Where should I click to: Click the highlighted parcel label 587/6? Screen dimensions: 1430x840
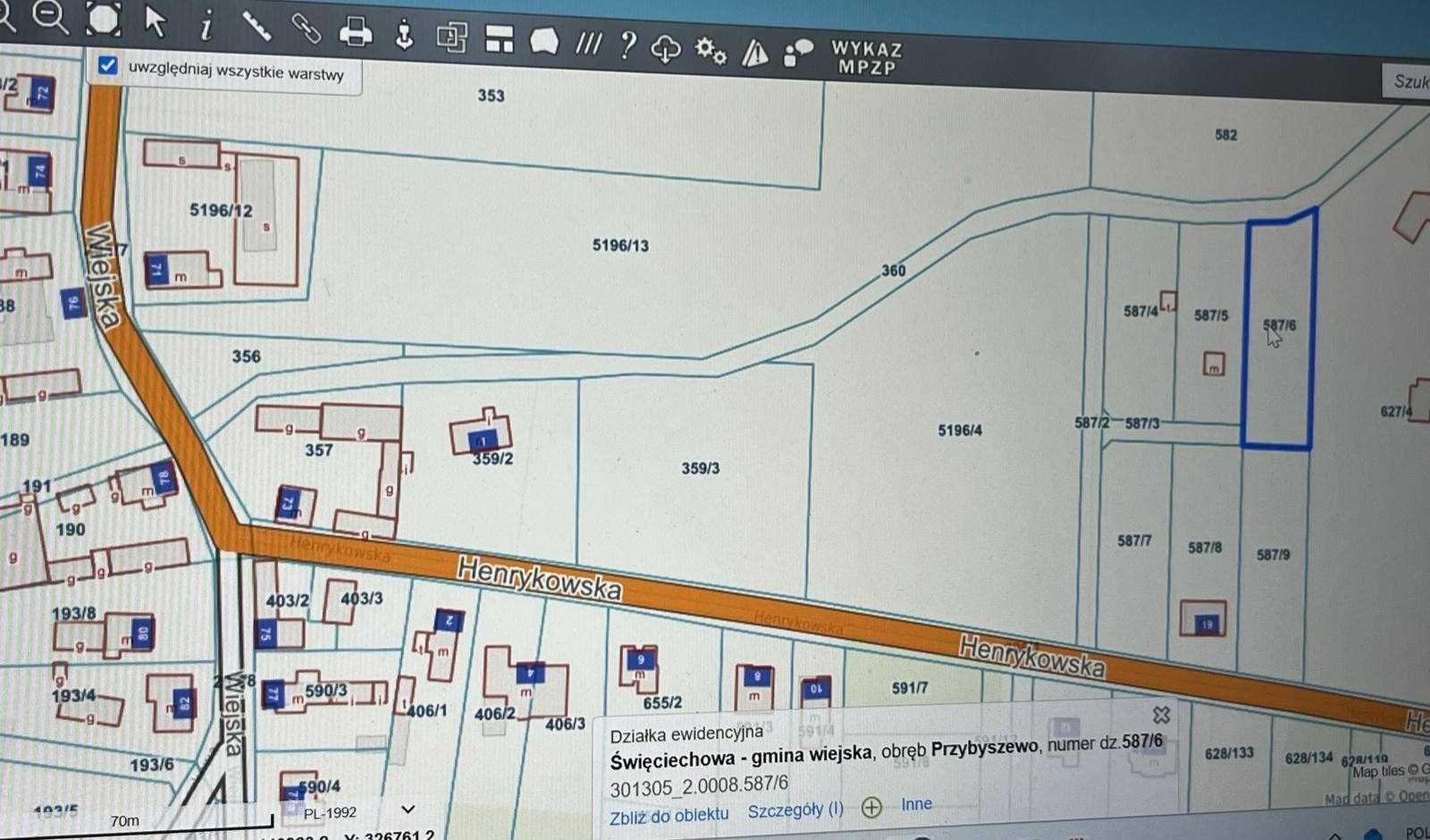coord(1279,325)
